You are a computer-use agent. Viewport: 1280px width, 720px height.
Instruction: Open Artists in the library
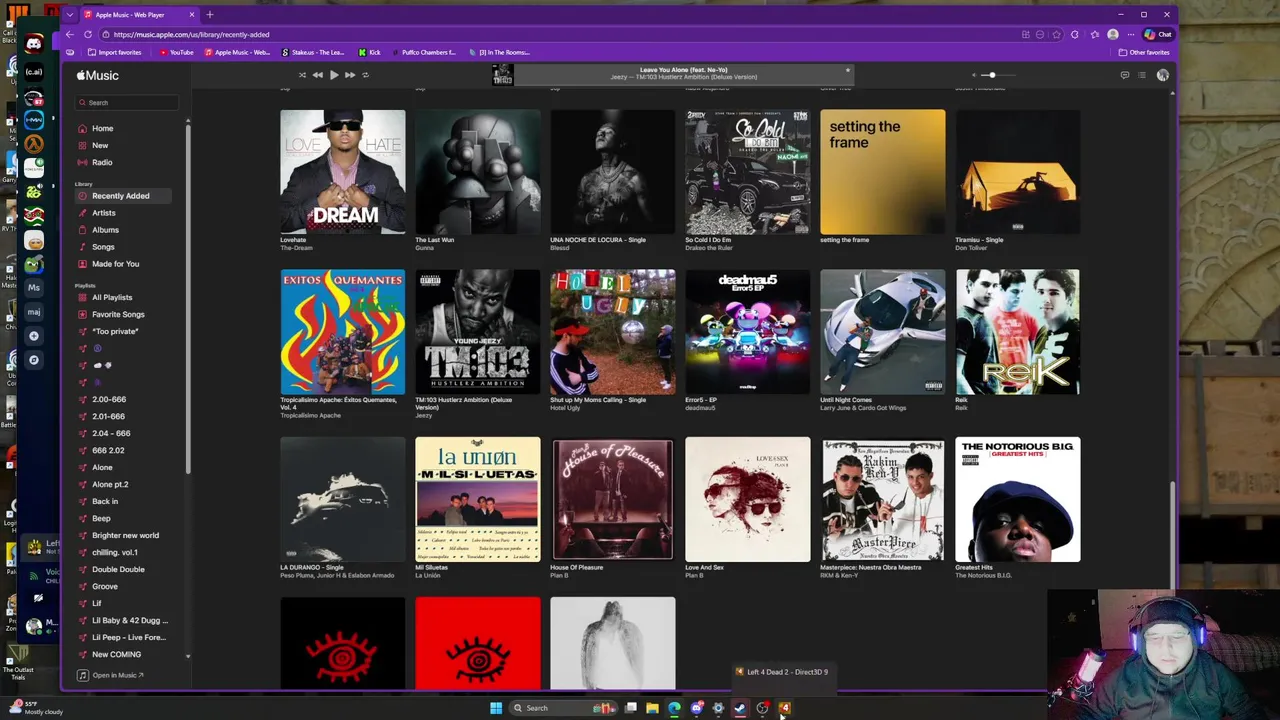pos(104,213)
